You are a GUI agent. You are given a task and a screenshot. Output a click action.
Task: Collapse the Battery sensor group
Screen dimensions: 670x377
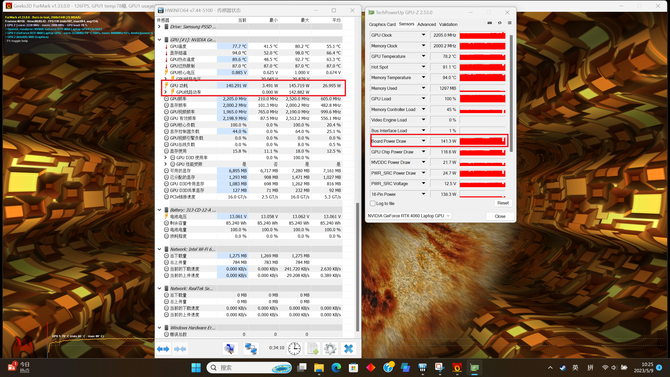tap(159, 210)
